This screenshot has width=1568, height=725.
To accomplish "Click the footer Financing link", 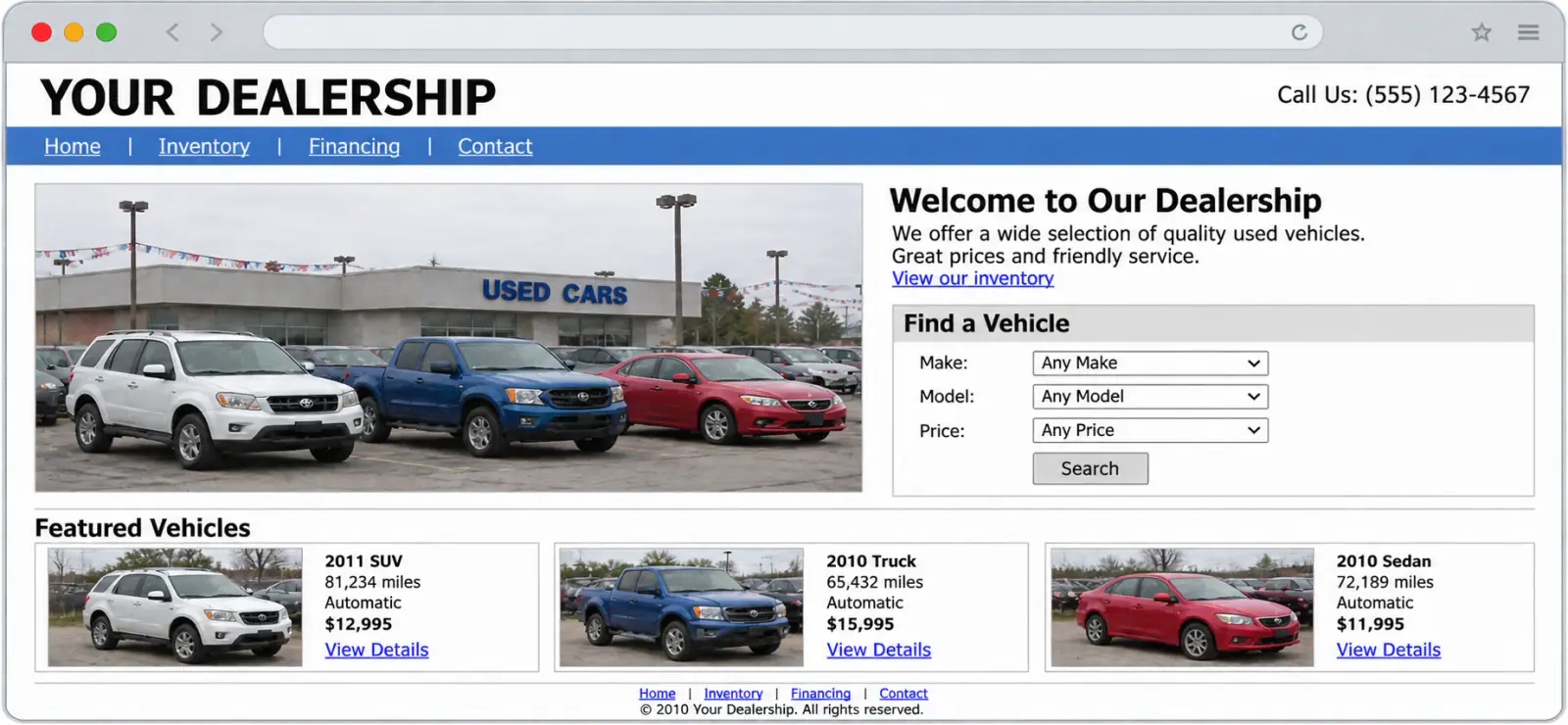I will tap(820, 694).
